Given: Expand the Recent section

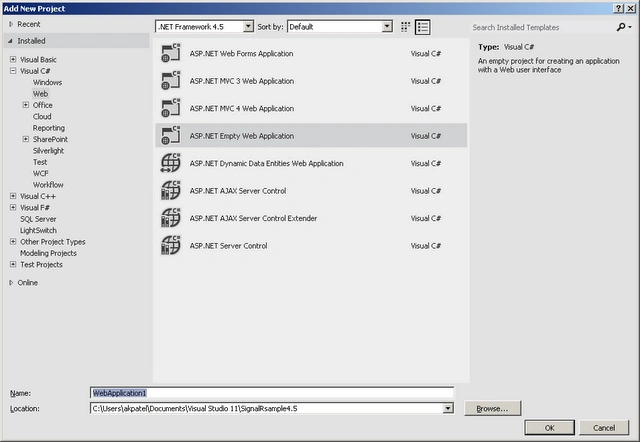Looking at the screenshot, I should coord(11,24).
